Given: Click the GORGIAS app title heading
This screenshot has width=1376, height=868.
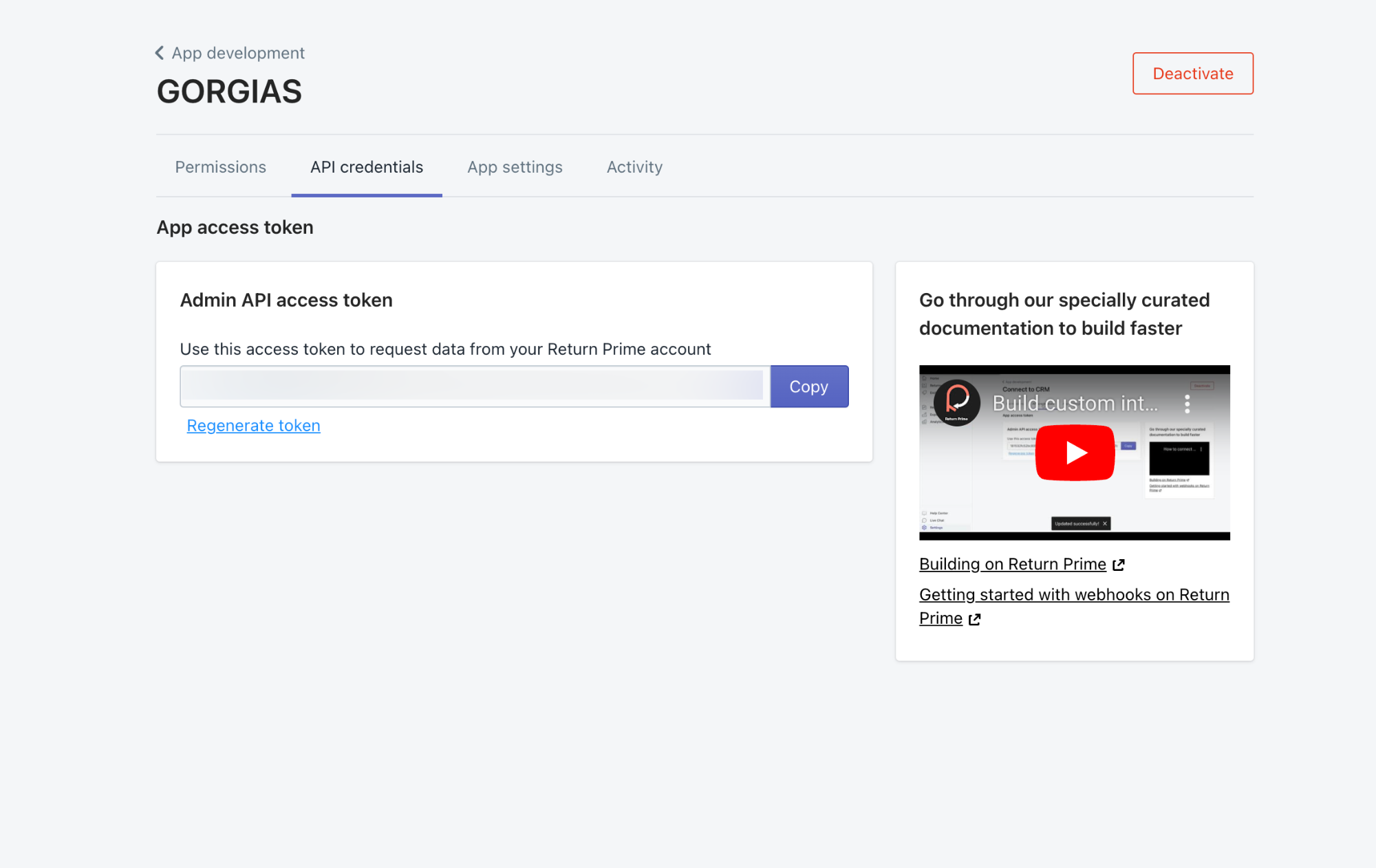Looking at the screenshot, I should tap(229, 91).
